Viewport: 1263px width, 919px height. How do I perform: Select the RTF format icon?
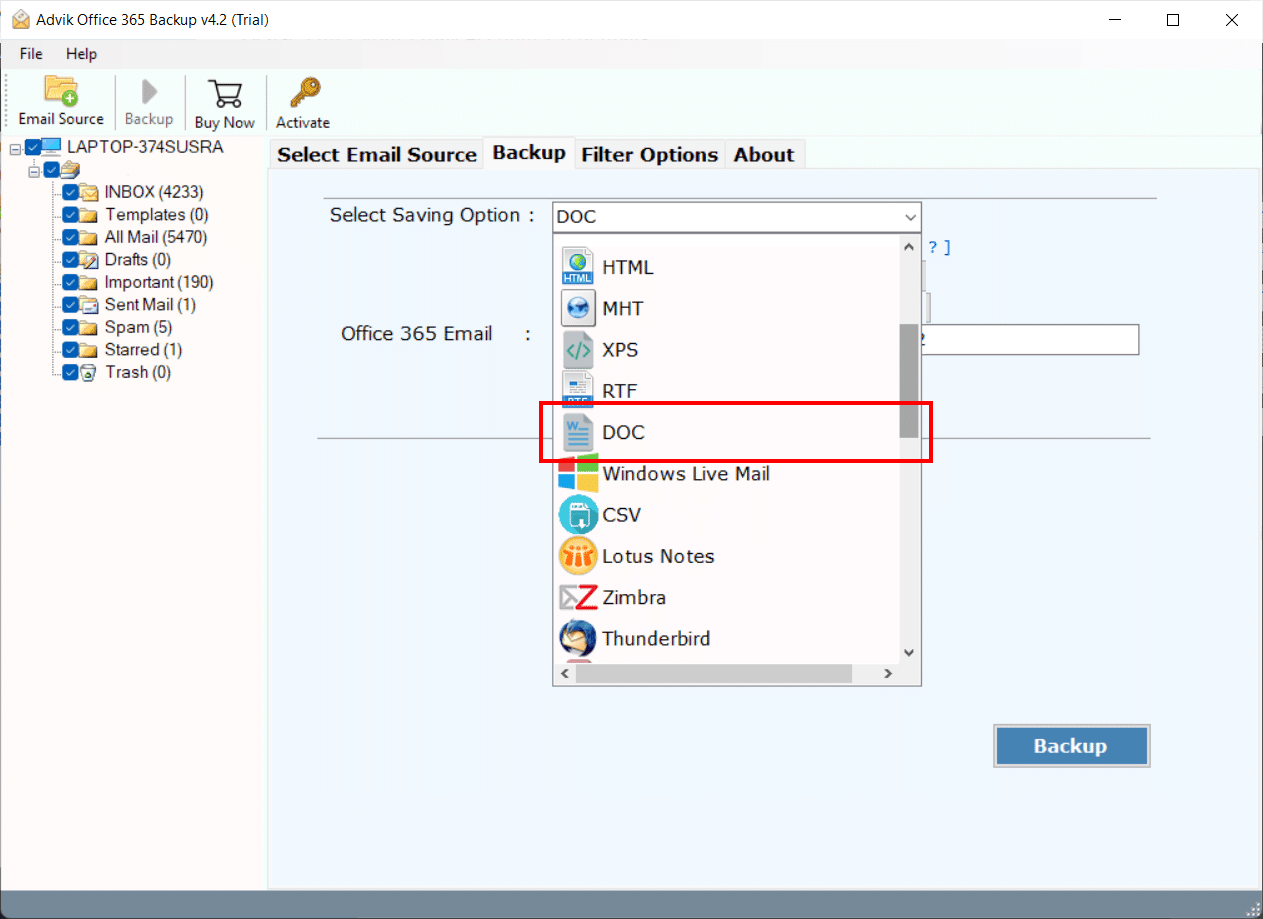[x=578, y=390]
